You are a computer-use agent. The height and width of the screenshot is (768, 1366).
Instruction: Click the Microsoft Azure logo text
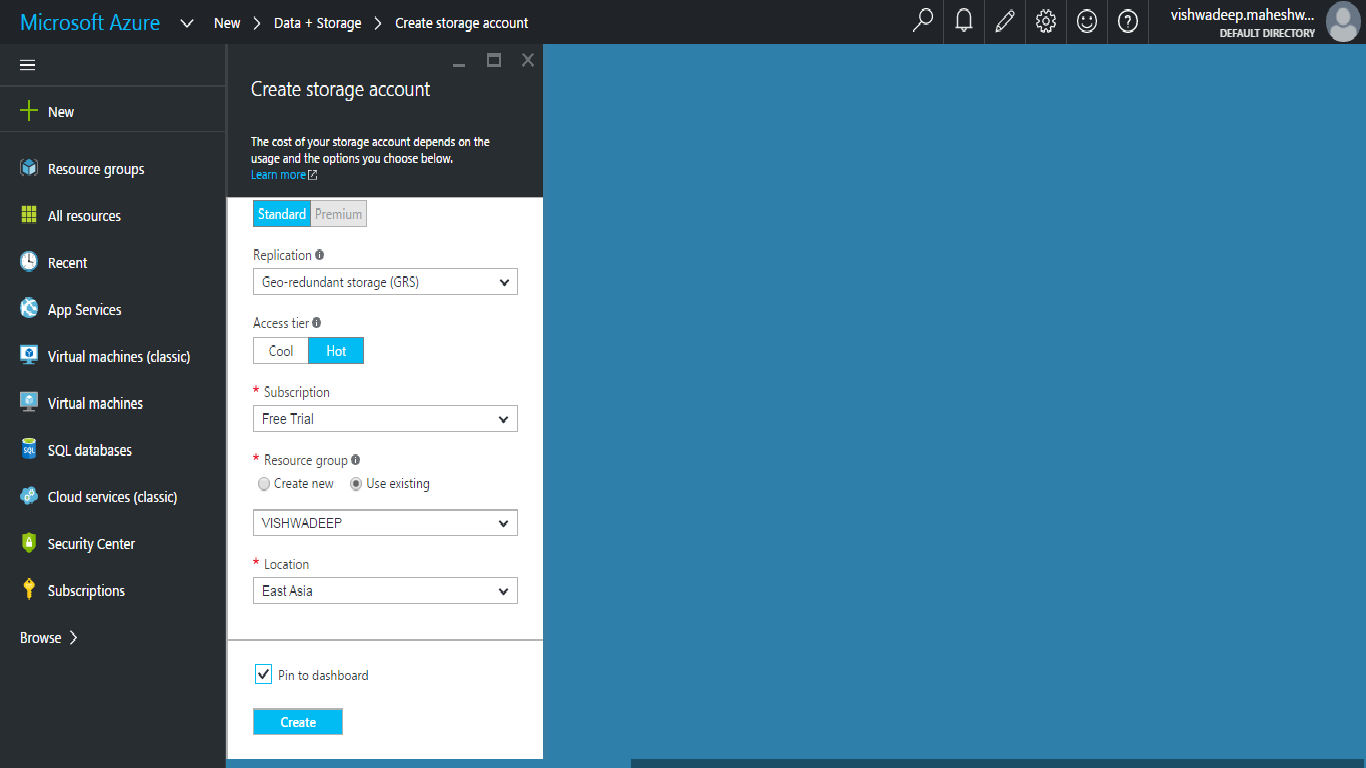coord(90,22)
